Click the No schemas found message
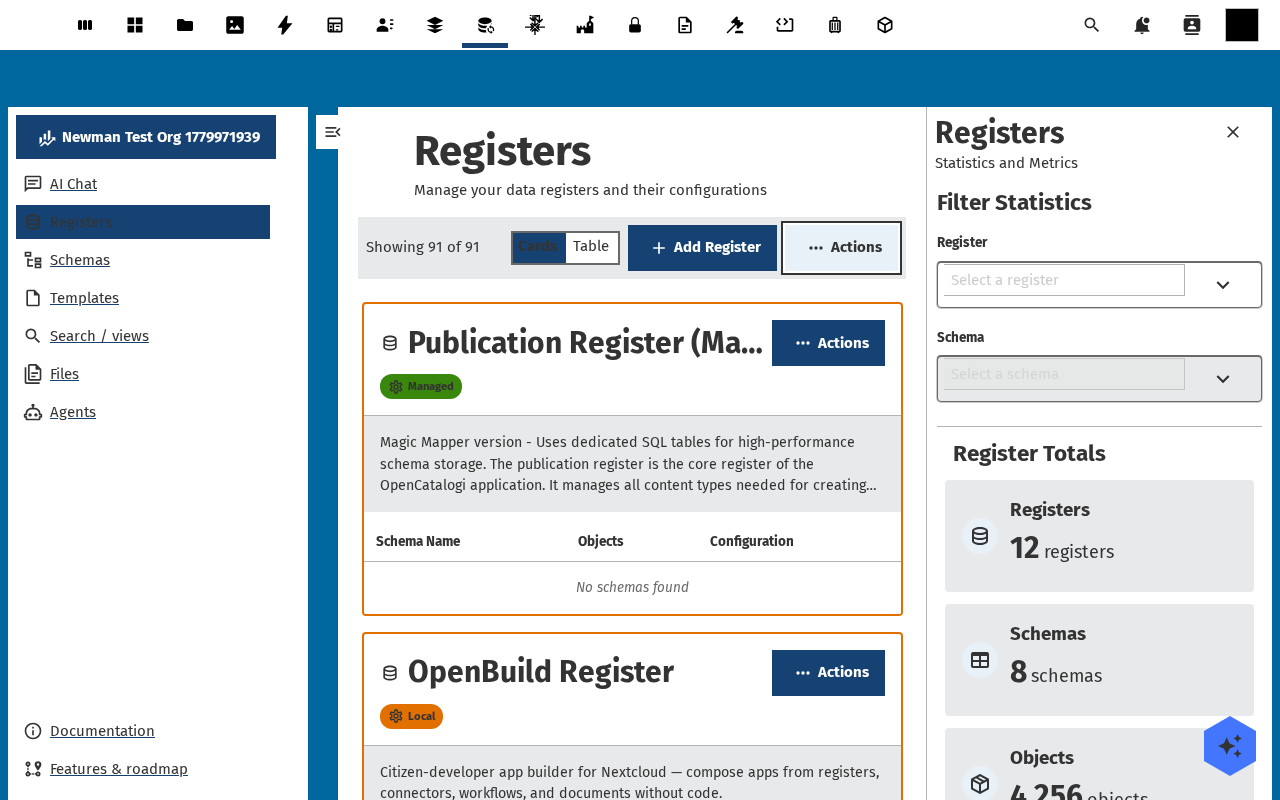 click(x=632, y=587)
